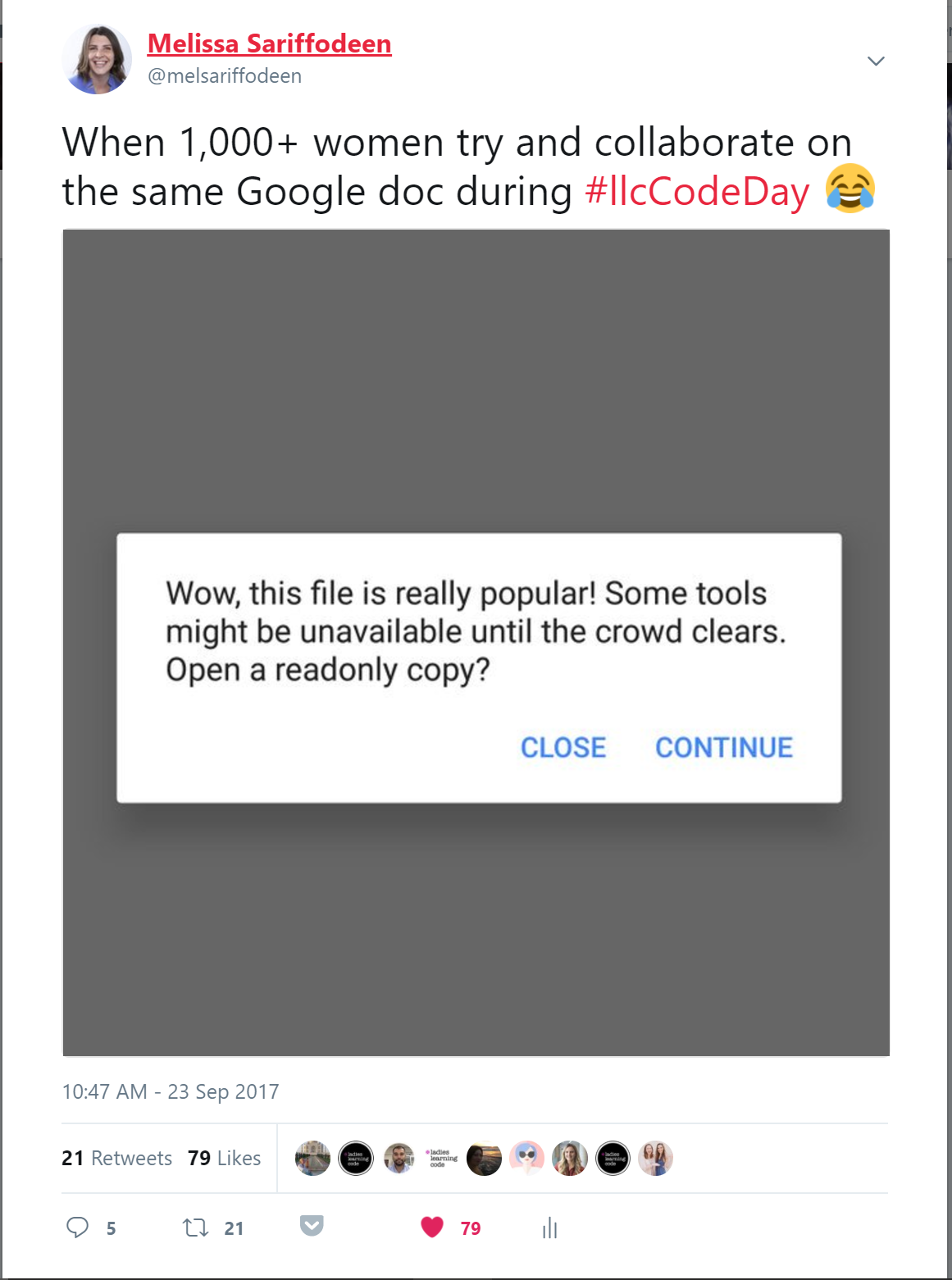Click the sunglasses cartoon avatar
952x1280 pixels.
coord(526,1159)
